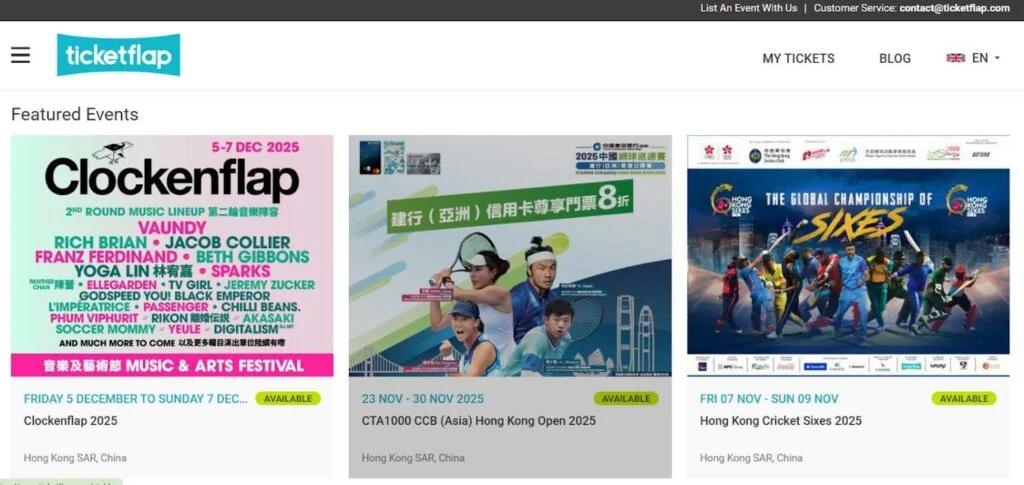Viewport: 1024px width, 485px height.
Task: Open the Hong Kong Open tennis poster
Action: tap(510, 256)
